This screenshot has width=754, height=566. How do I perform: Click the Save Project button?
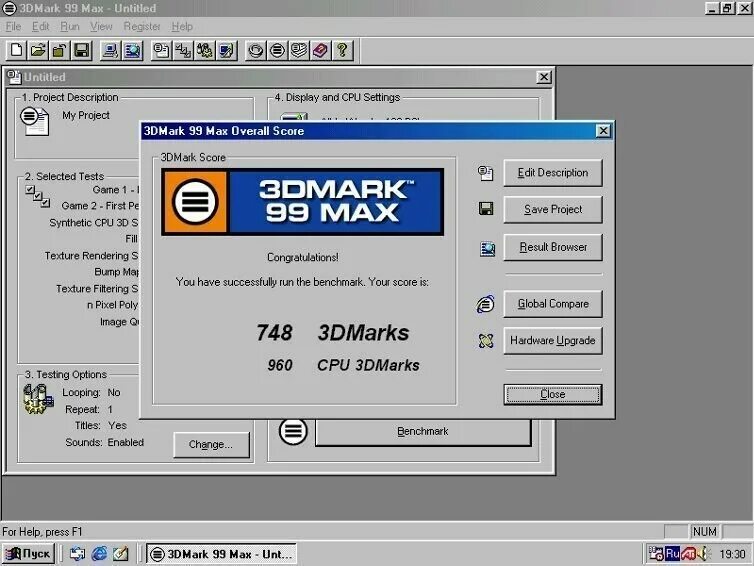(553, 209)
